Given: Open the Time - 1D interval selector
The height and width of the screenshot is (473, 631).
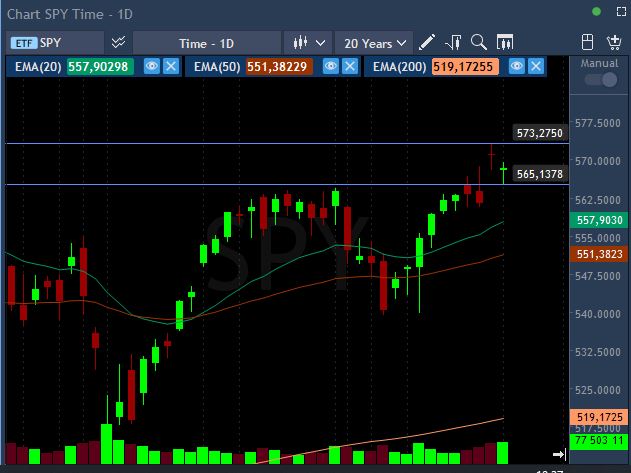Looking at the screenshot, I should click(206, 43).
